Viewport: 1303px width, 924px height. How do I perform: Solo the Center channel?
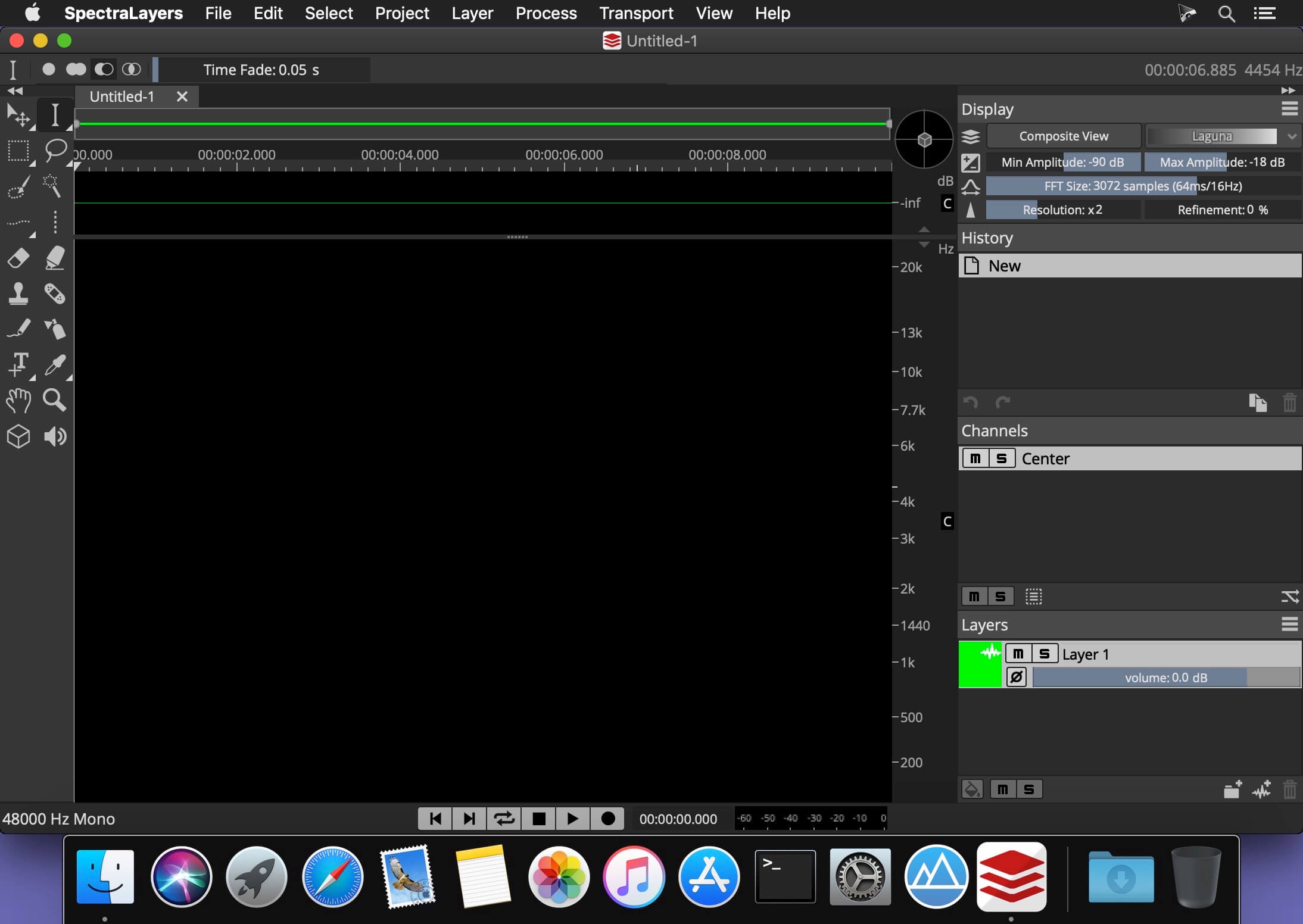tap(1002, 458)
